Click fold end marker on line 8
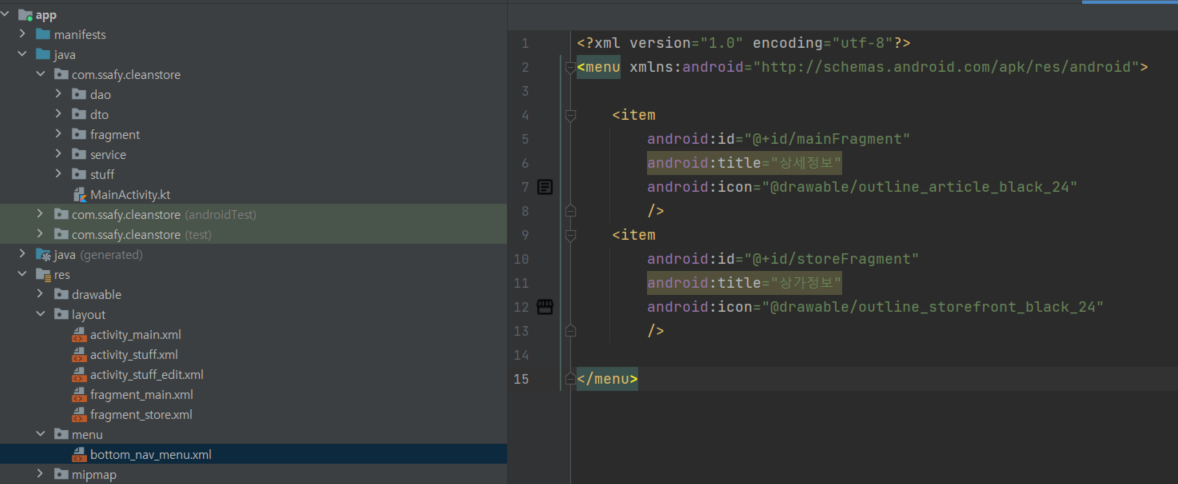 pyautogui.click(x=570, y=211)
